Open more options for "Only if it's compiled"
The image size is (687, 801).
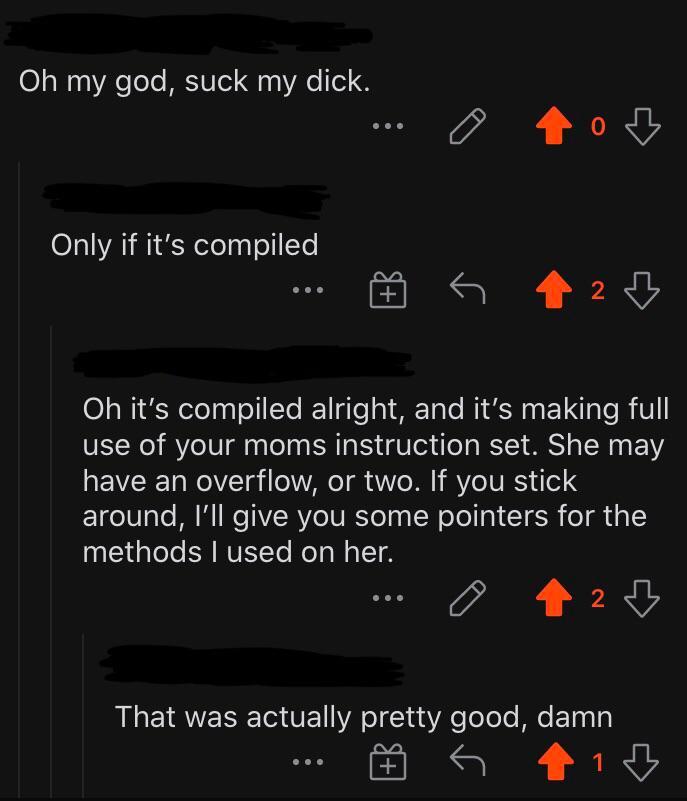click(x=308, y=291)
